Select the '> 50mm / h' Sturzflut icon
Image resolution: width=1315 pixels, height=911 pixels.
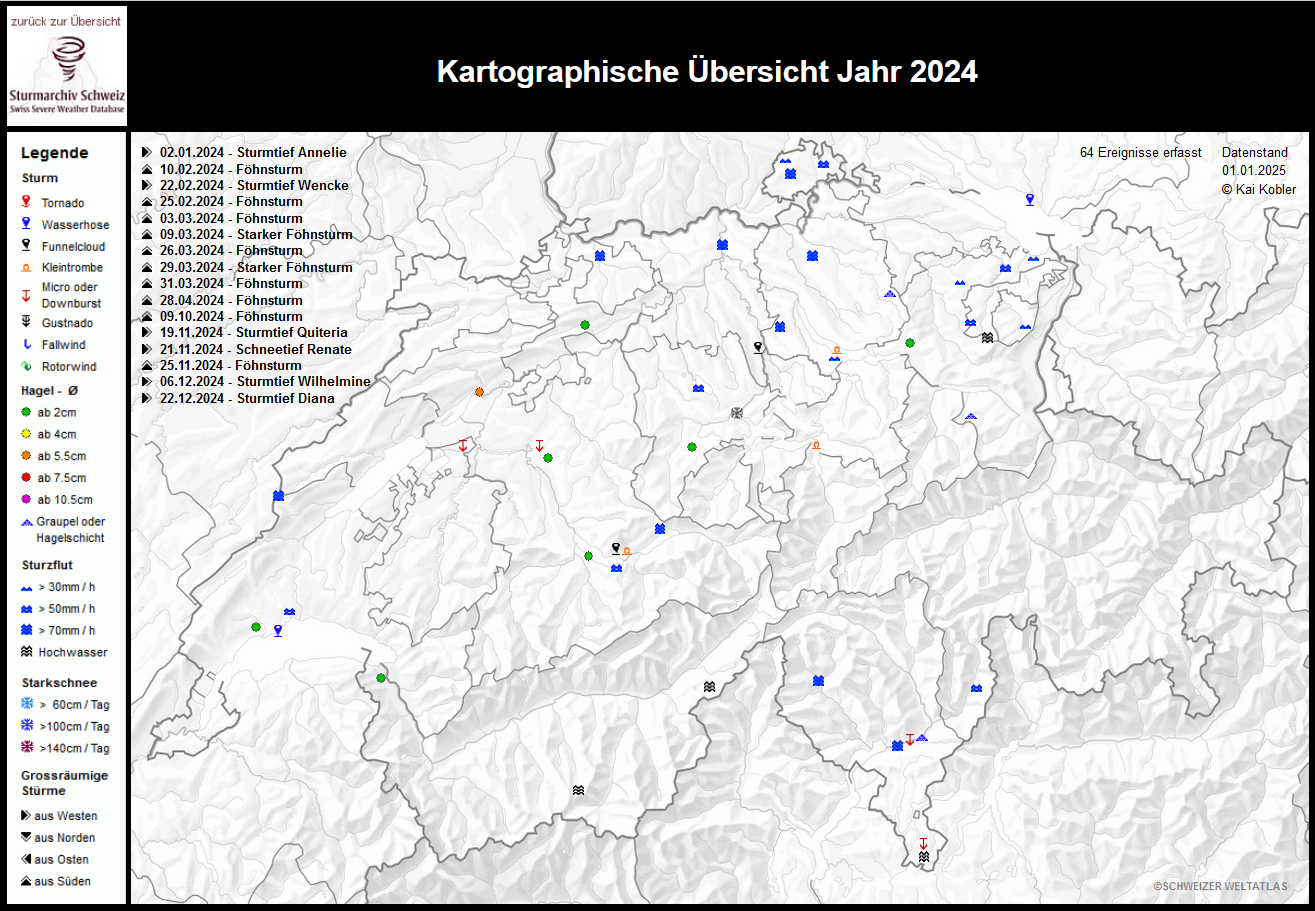click(26, 609)
